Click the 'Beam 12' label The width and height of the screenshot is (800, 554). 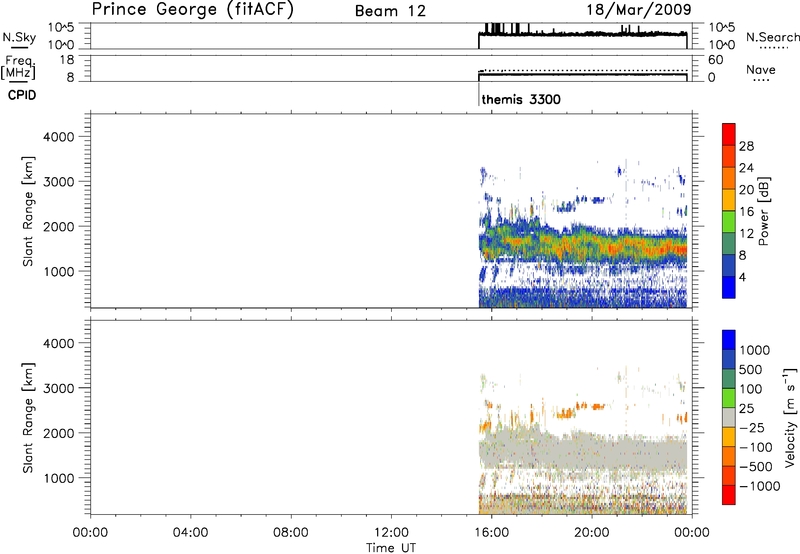tap(390, 11)
